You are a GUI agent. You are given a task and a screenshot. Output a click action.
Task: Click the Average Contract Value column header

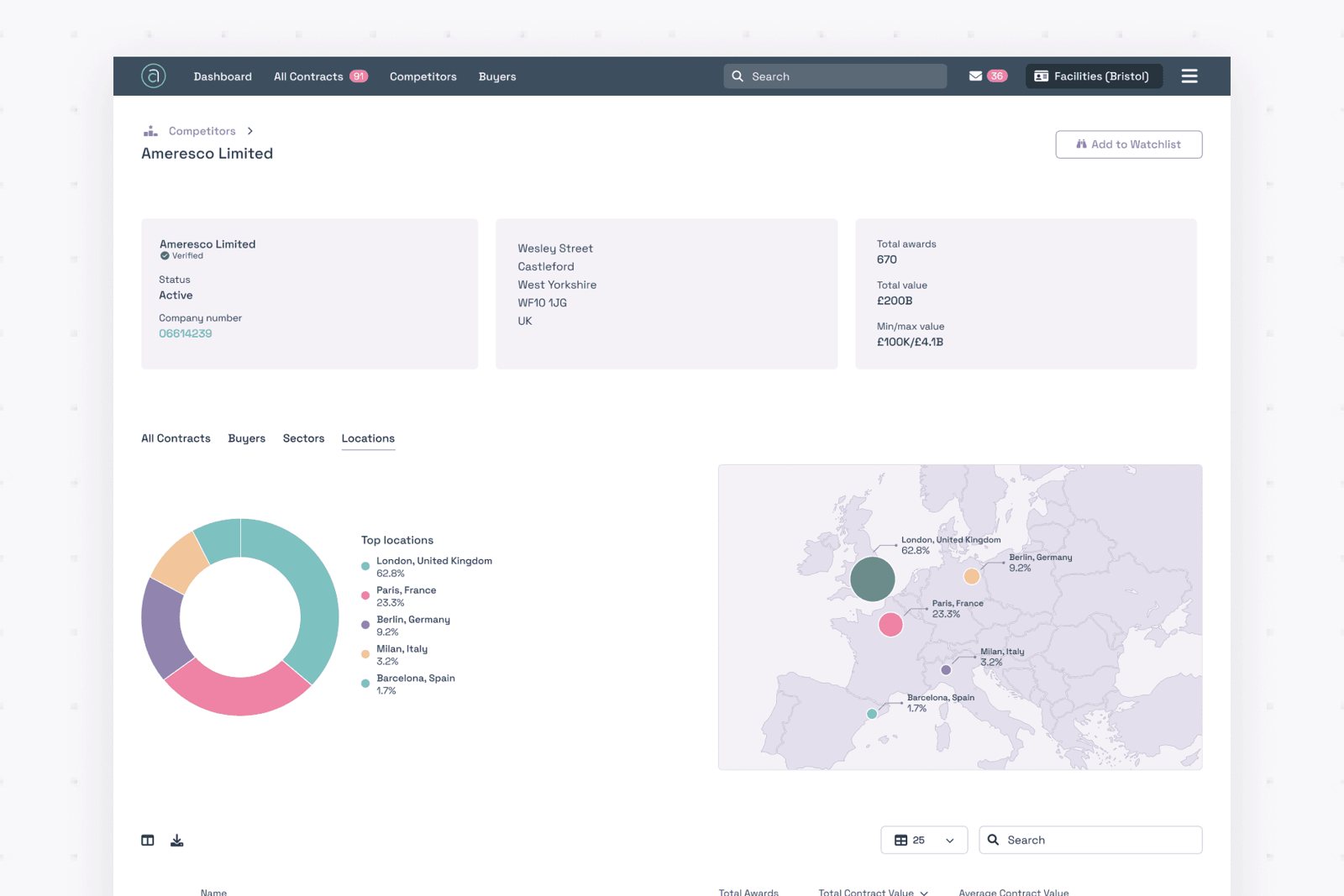point(1014,892)
